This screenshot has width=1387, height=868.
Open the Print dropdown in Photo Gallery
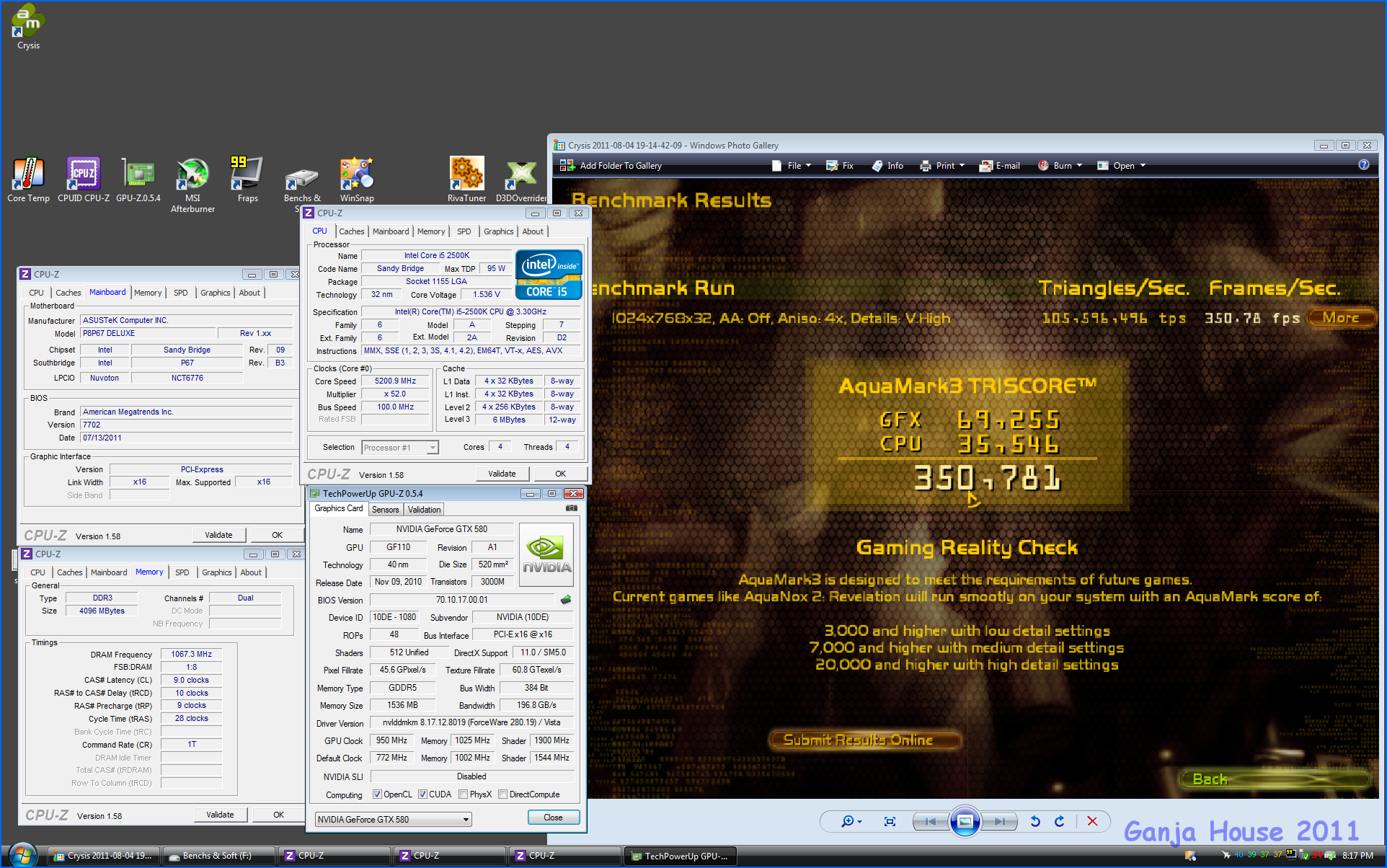pyautogui.click(x=942, y=166)
